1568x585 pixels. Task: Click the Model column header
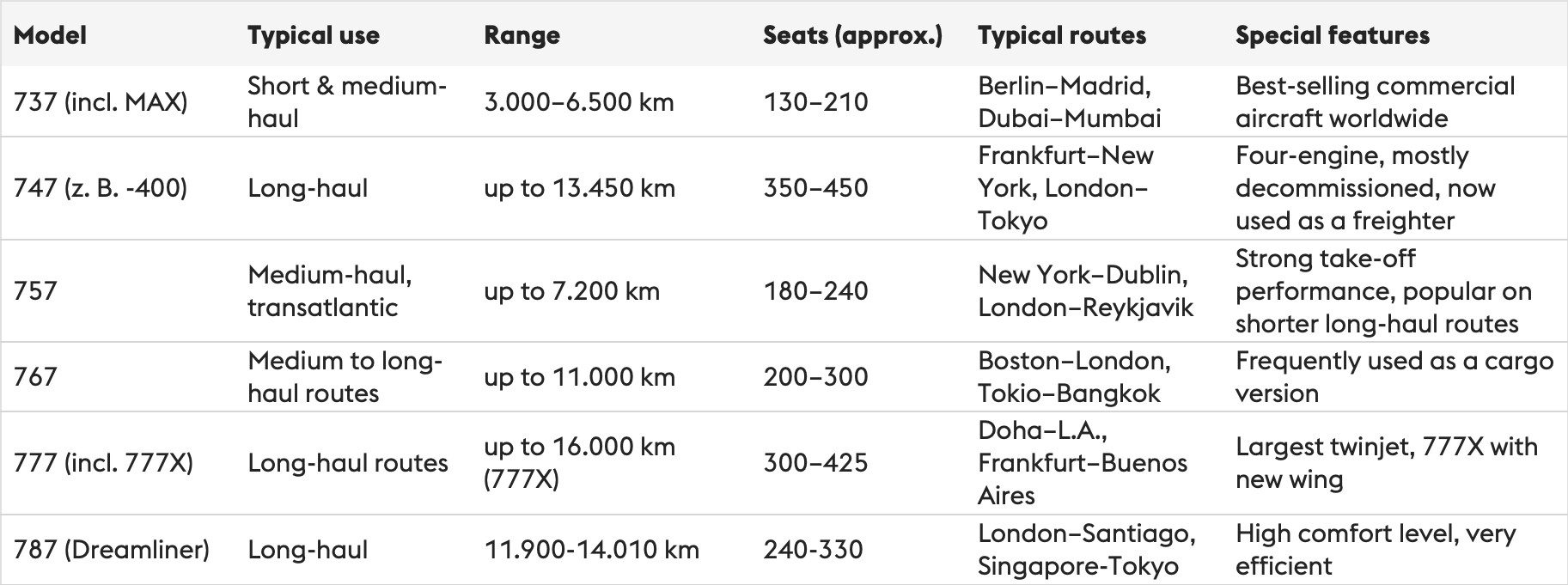50,35
